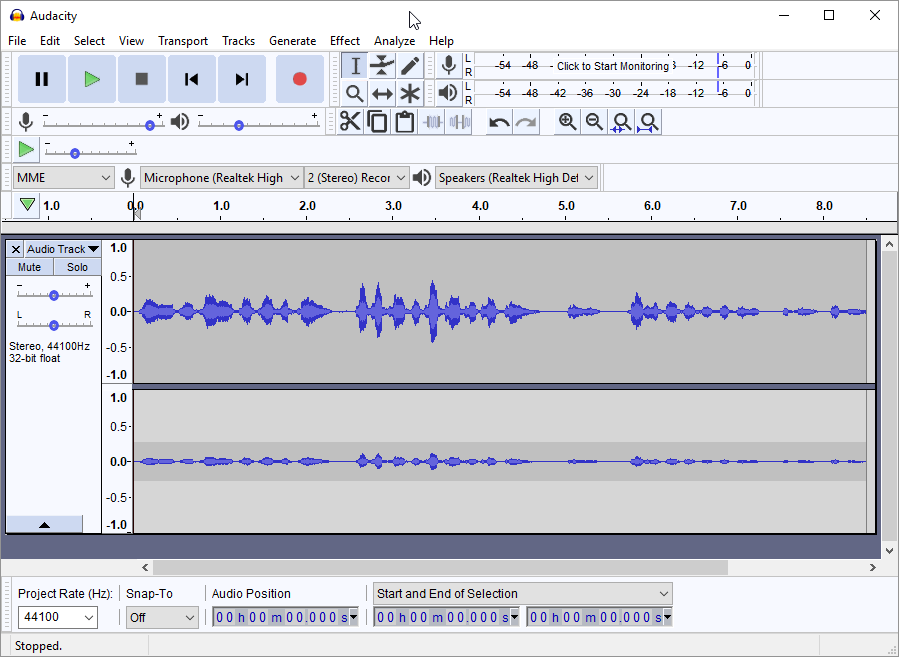Click the Cut scissors icon
The width and height of the screenshot is (899, 657).
pyautogui.click(x=350, y=122)
